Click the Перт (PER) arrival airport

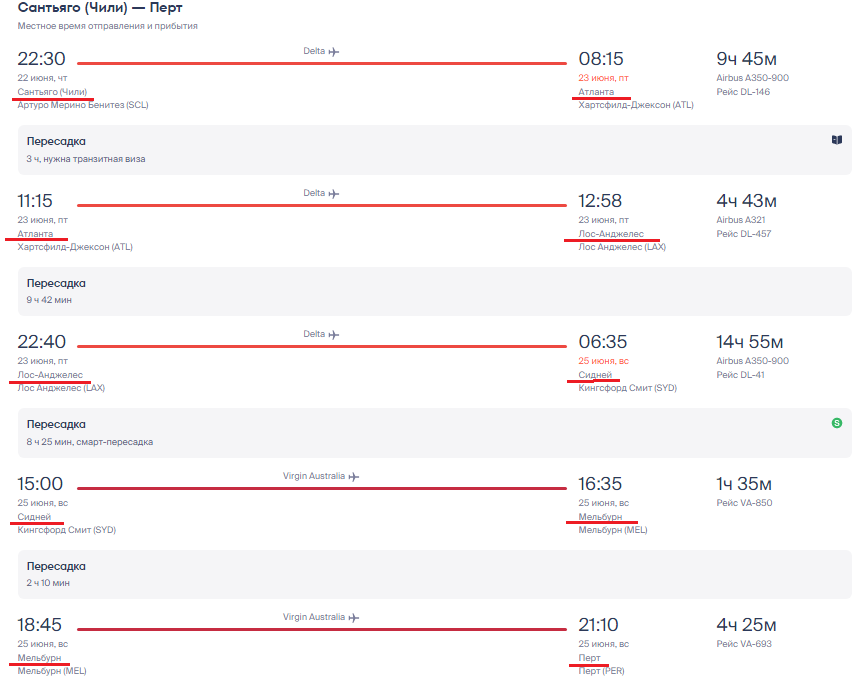(x=601, y=671)
